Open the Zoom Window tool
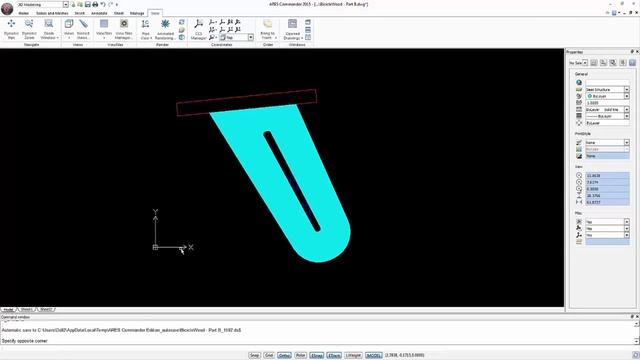The height and width of the screenshot is (360, 640). point(49,29)
